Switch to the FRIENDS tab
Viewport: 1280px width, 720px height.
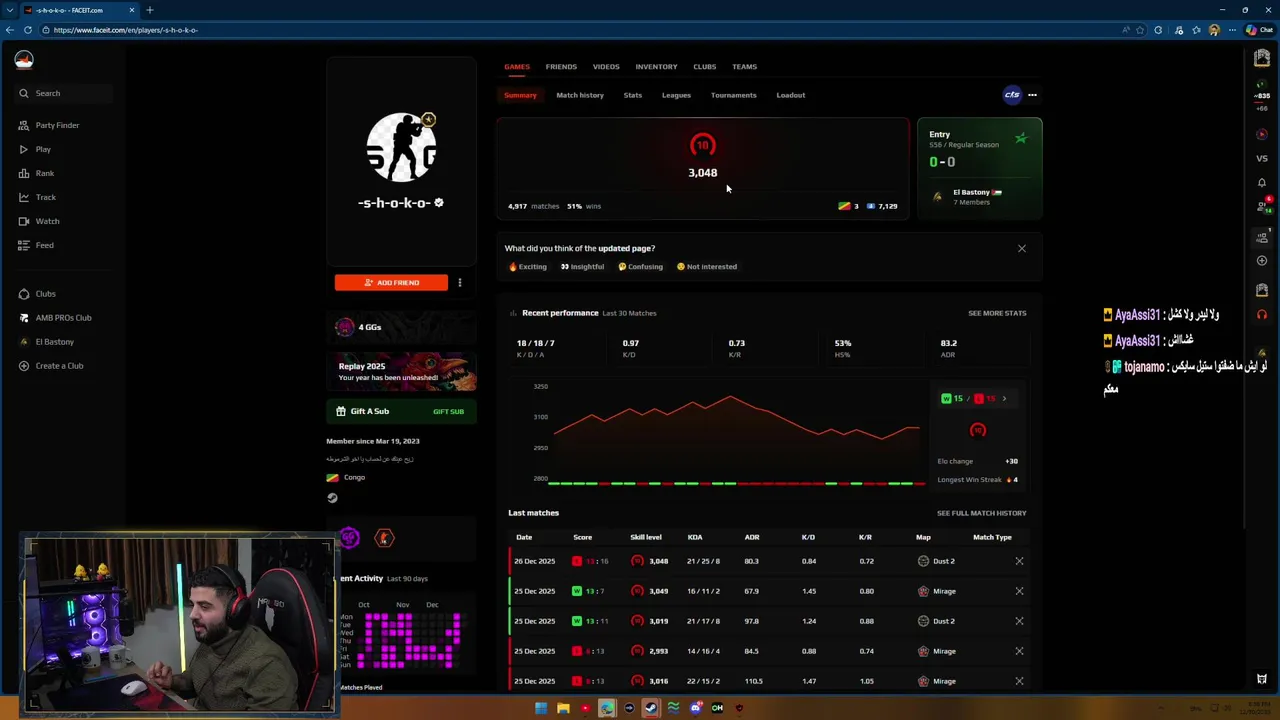pyautogui.click(x=561, y=66)
